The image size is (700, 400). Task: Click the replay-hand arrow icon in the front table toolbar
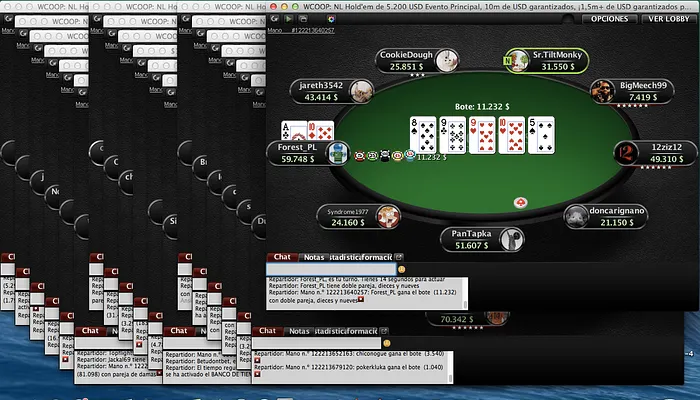(x=274, y=19)
